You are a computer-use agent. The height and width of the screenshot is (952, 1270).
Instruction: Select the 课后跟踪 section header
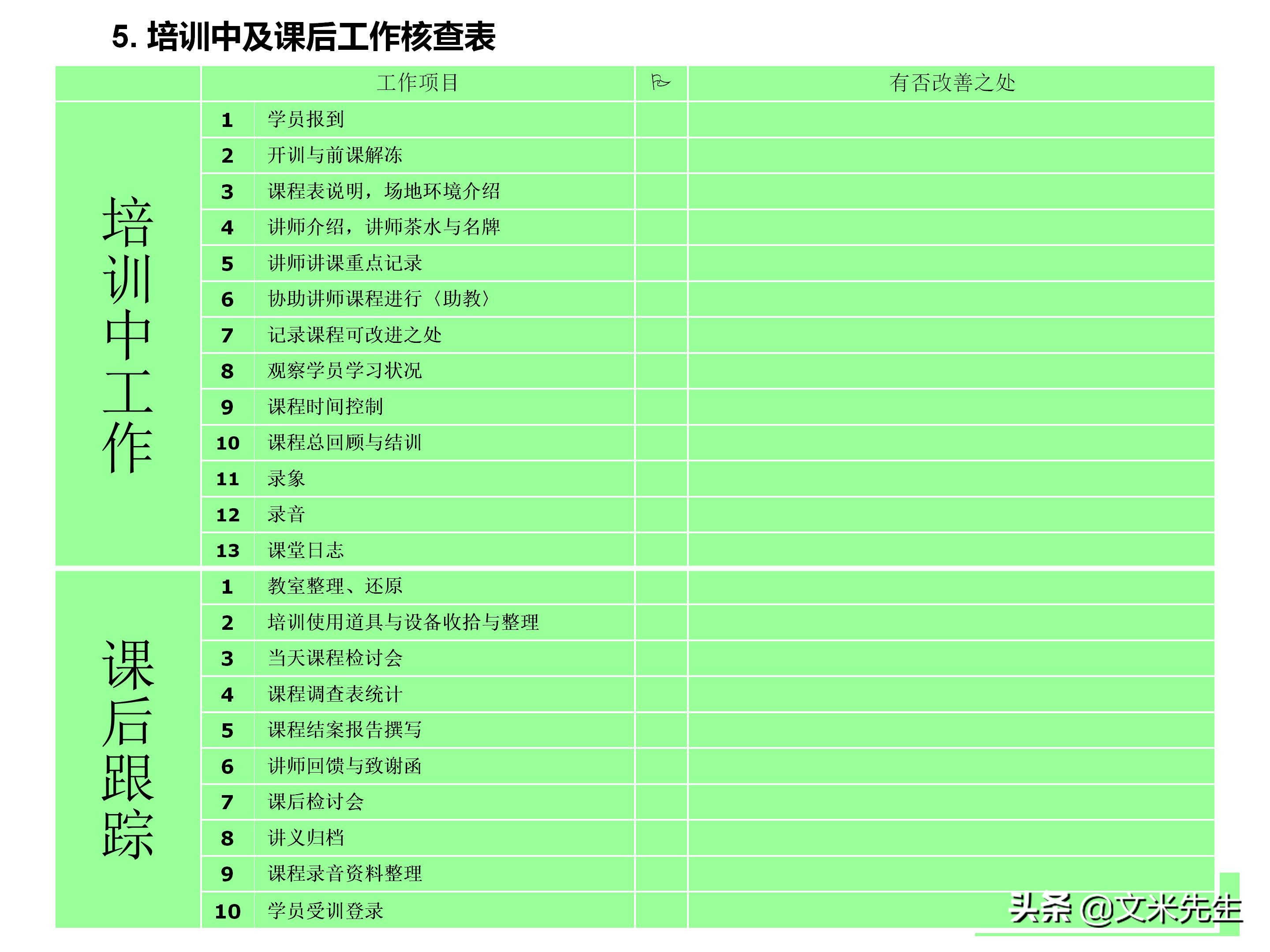(127, 746)
